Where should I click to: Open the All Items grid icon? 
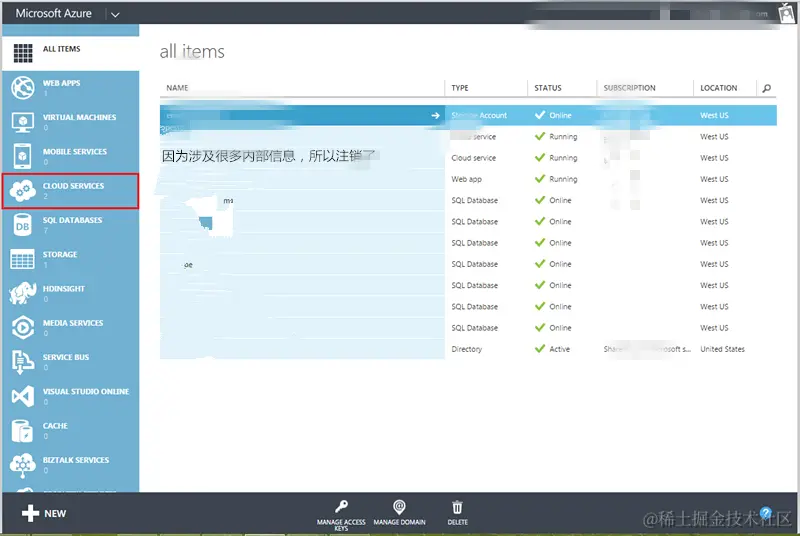[x=23, y=53]
